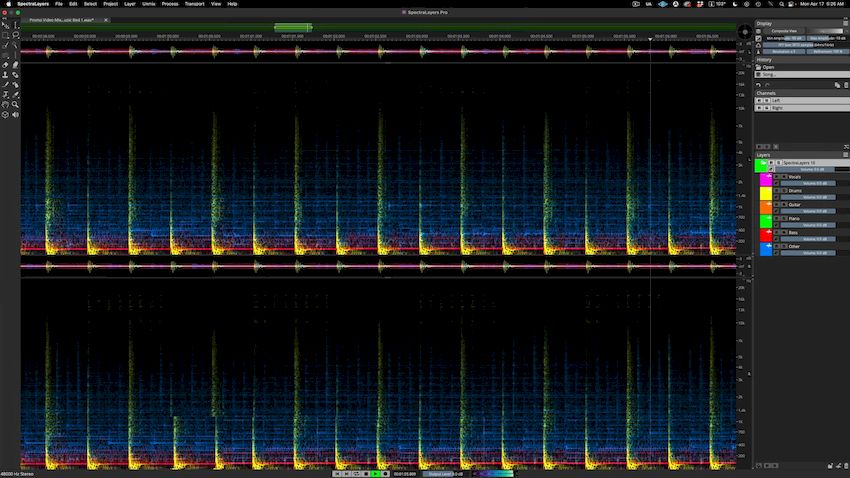Image resolution: width=850 pixels, height=478 pixels.
Task: Toggle the checkbox beside Vocals volume slider
Action: point(776,183)
